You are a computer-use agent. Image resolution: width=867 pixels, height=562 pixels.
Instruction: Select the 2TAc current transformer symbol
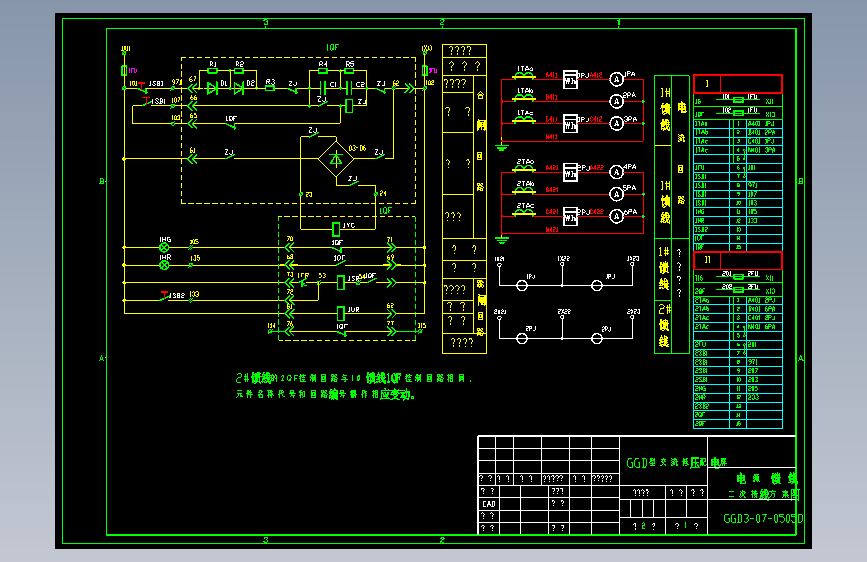524,213
